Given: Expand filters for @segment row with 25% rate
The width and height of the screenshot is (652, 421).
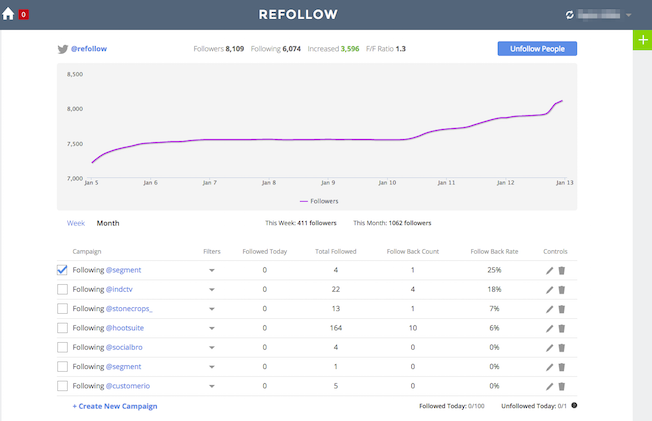Looking at the screenshot, I should coord(212,270).
